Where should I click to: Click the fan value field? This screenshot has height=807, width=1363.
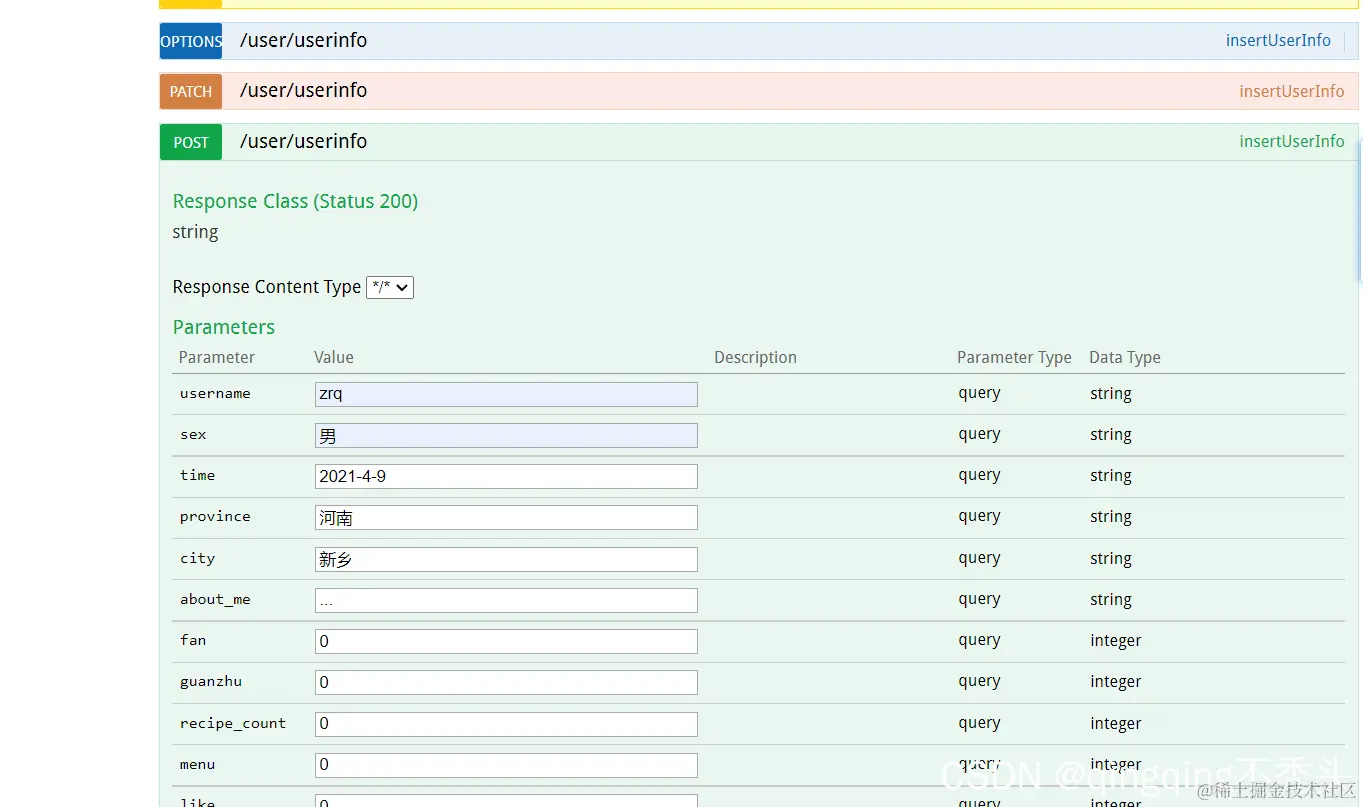pyautogui.click(x=506, y=641)
